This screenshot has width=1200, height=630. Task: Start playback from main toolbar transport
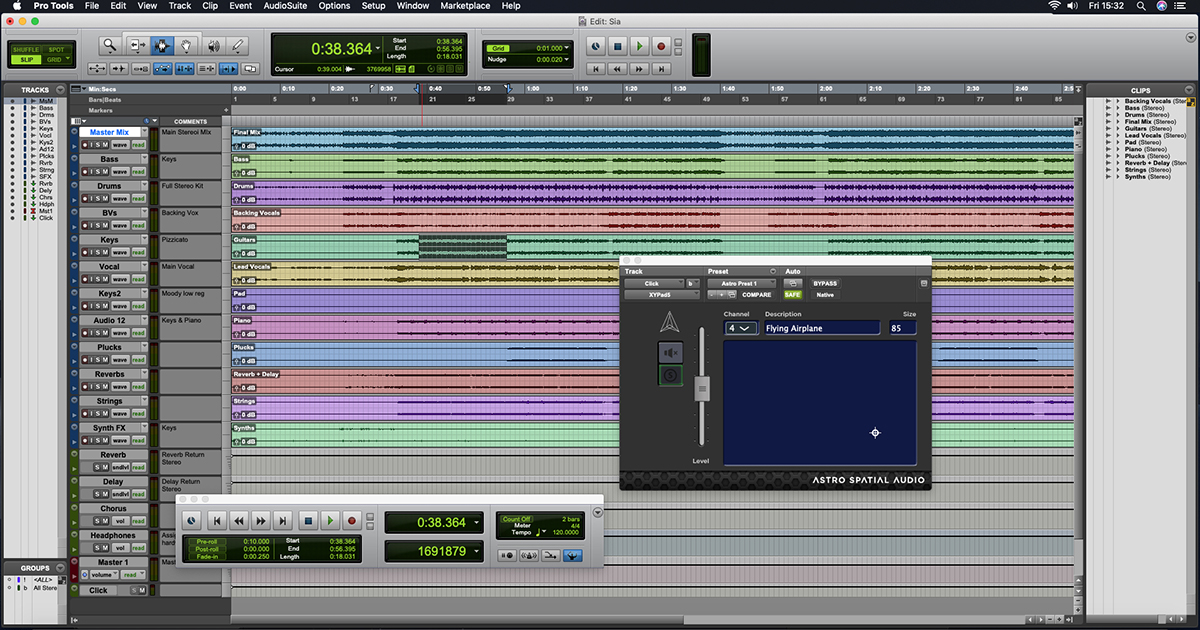click(x=639, y=46)
